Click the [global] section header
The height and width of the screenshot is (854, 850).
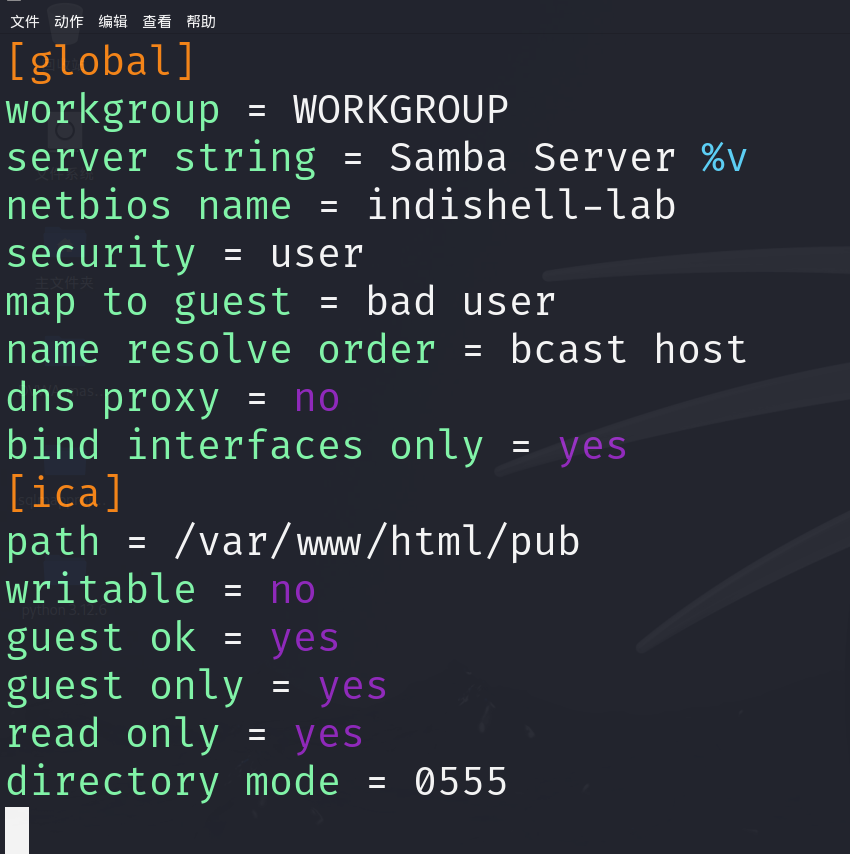point(101,61)
